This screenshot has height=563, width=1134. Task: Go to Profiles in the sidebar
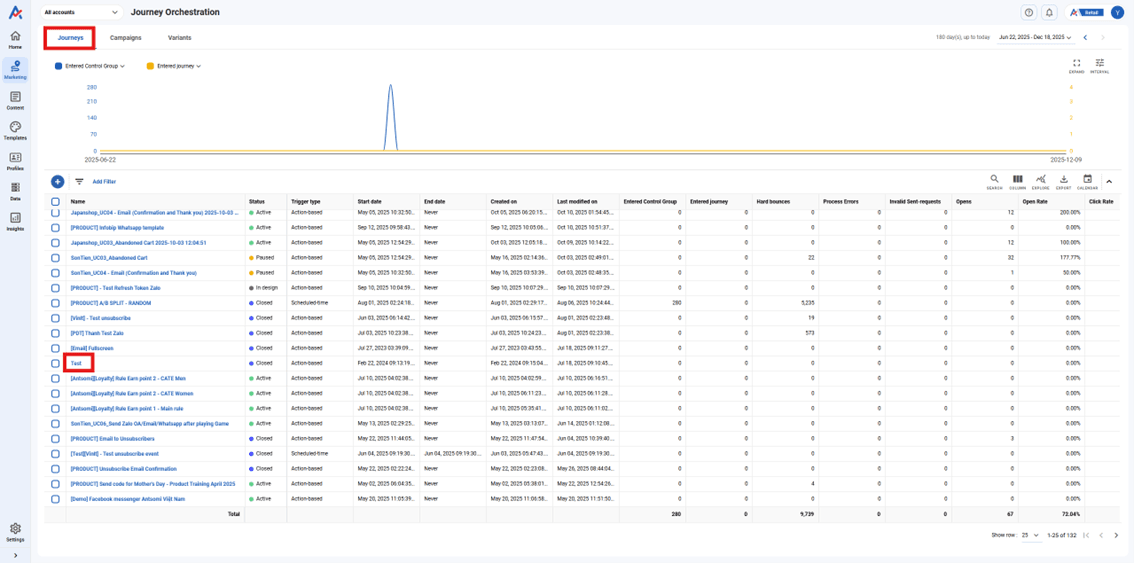click(x=15, y=161)
